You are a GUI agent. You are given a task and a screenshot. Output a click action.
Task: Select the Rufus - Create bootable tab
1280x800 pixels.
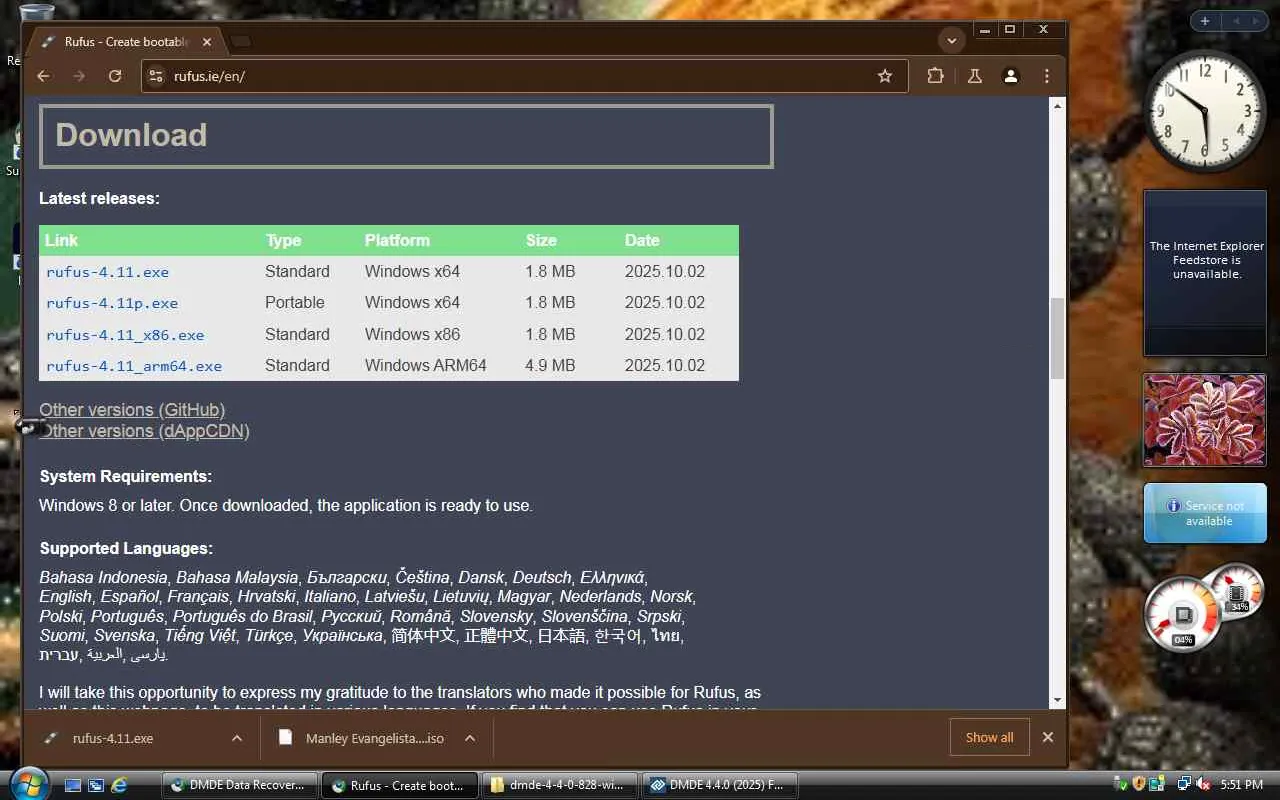125,42
